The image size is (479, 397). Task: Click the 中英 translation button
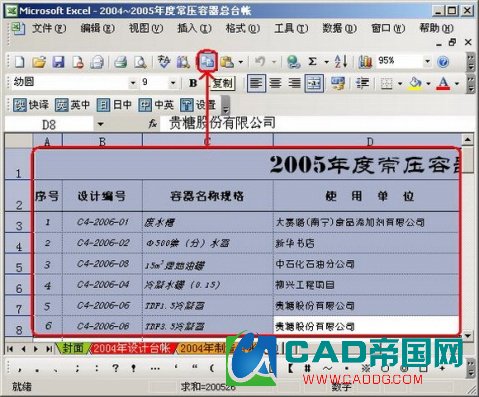pyautogui.click(x=156, y=105)
